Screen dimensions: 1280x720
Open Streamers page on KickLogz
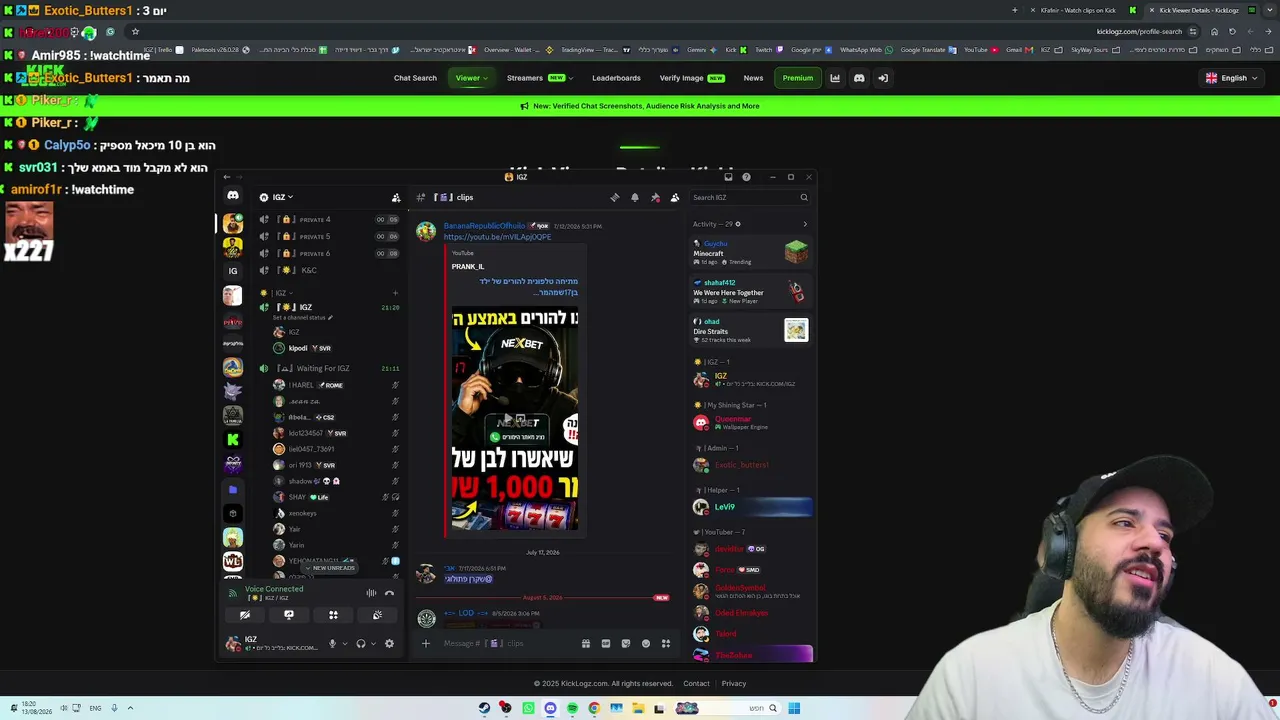click(x=536, y=78)
